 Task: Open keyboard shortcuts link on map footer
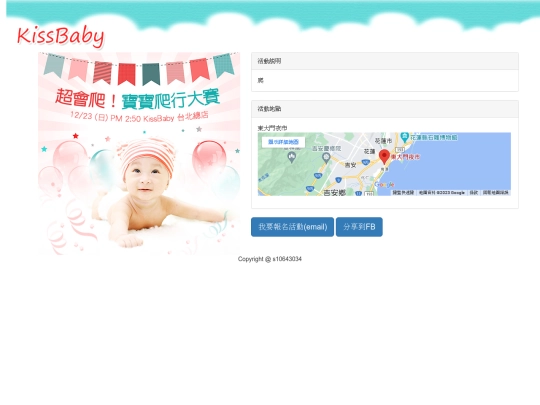[404, 193]
